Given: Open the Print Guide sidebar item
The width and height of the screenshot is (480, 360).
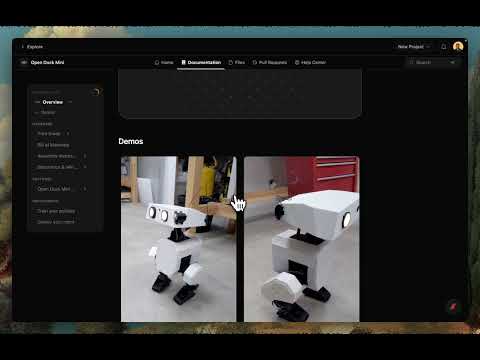Looking at the screenshot, I should 49,134.
